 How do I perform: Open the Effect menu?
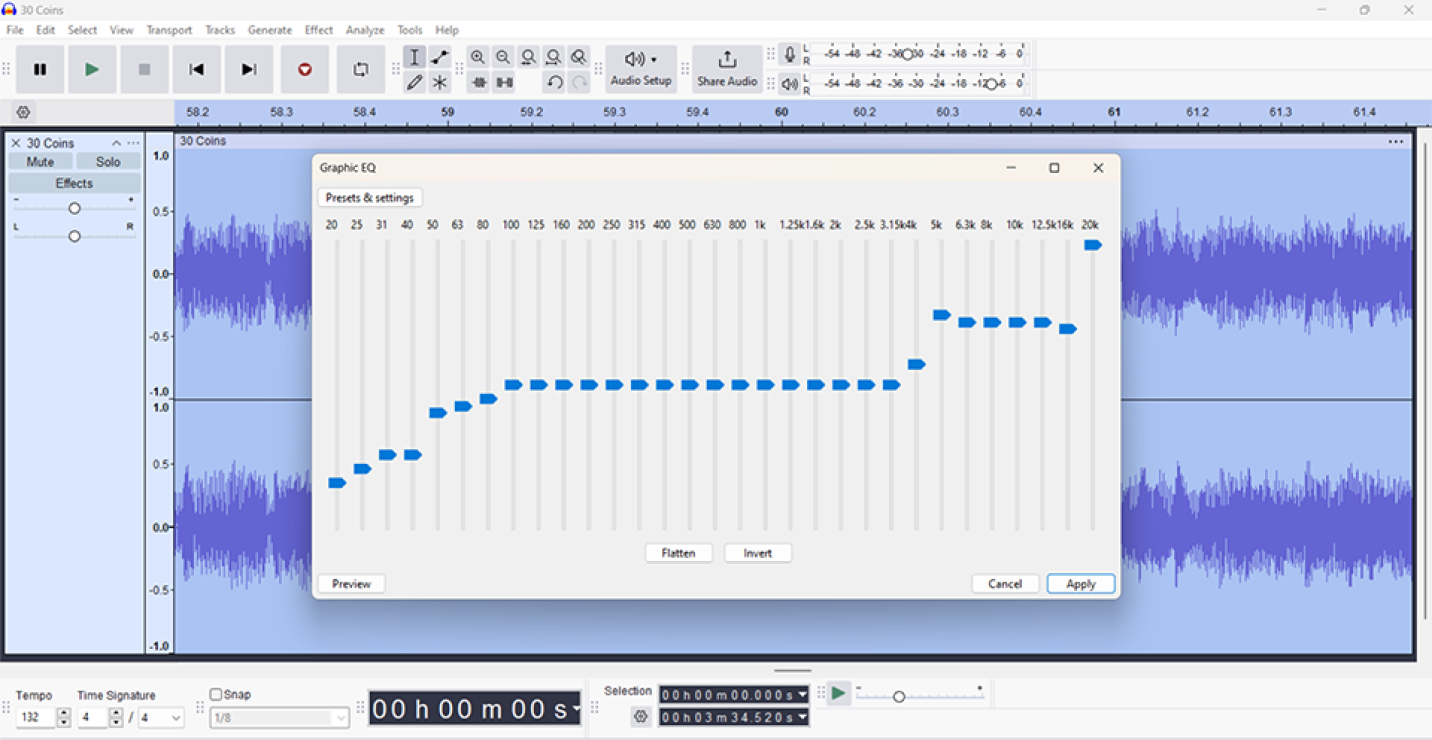coord(319,30)
